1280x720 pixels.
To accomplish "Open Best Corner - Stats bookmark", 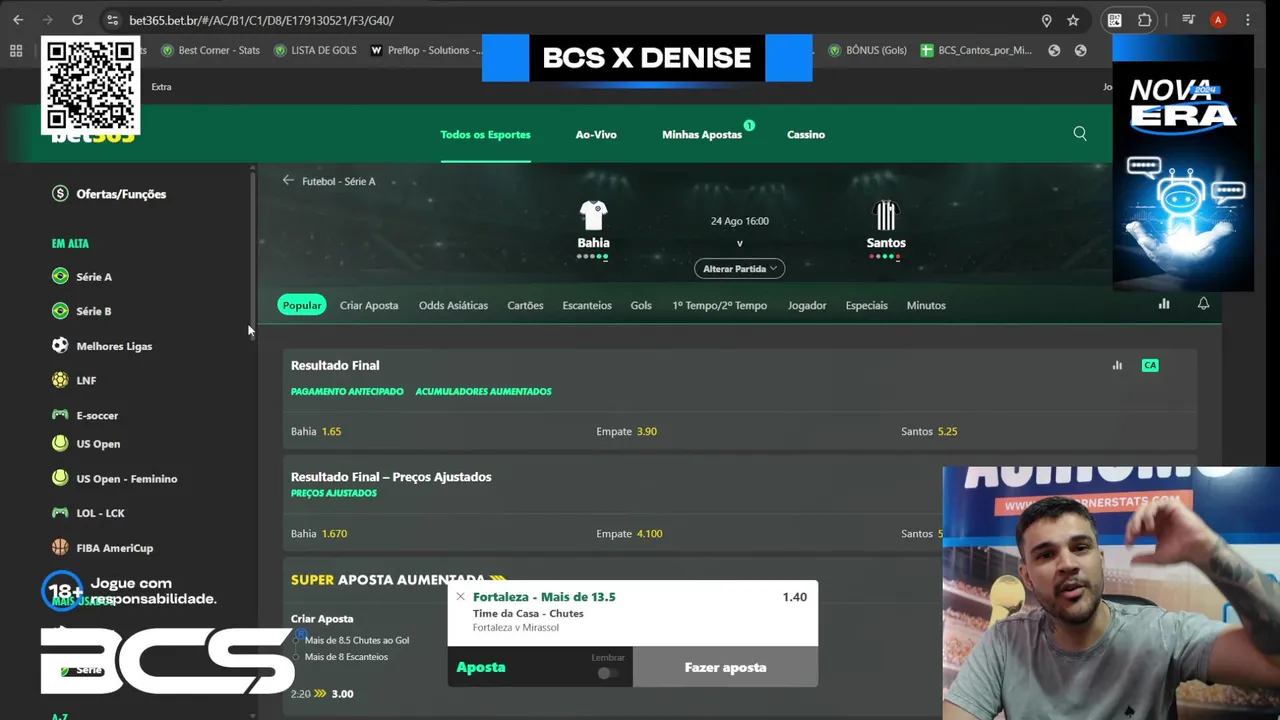I will [210, 50].
